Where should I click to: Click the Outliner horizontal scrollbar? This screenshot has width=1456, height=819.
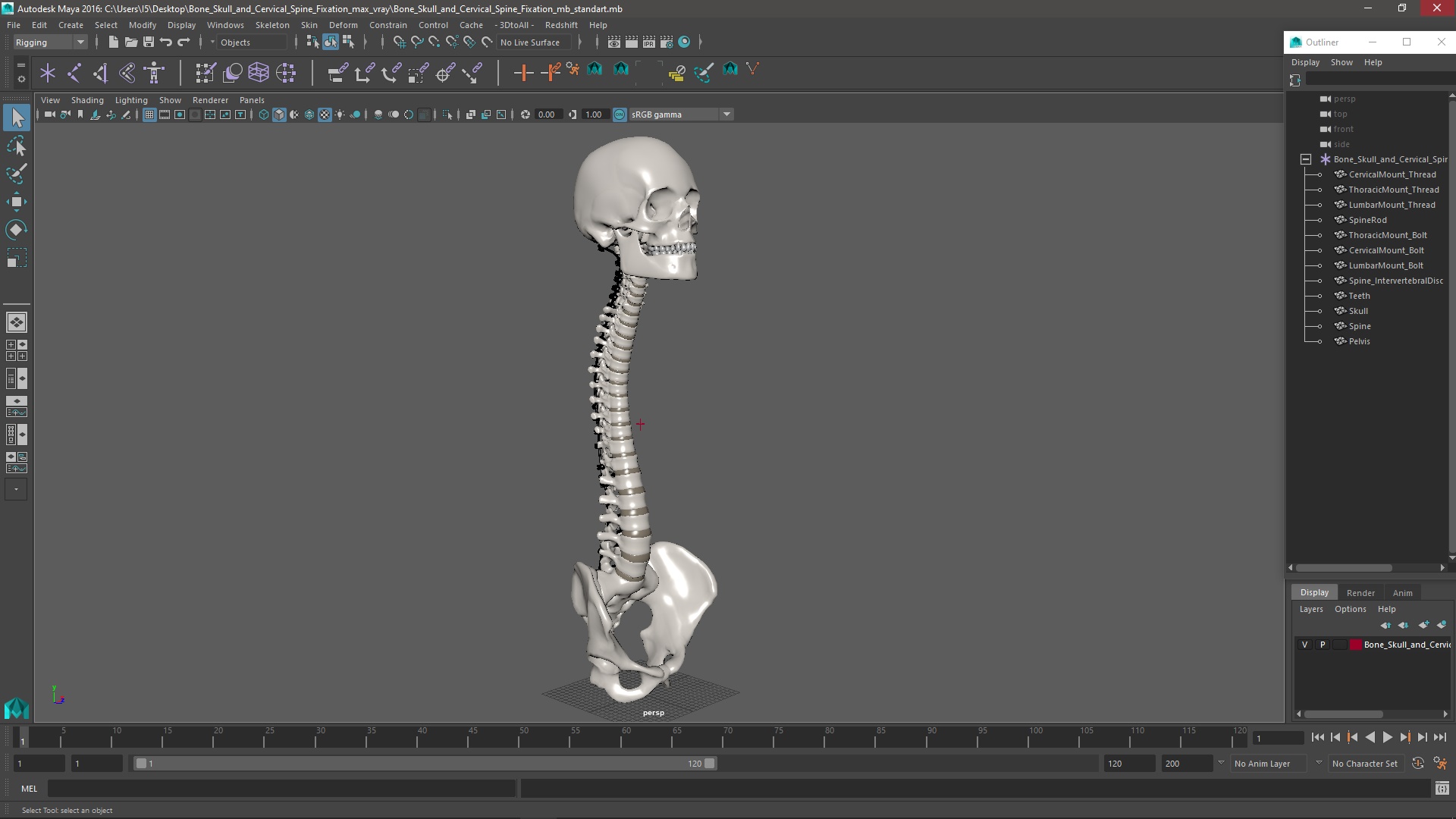[x=1343, y=567]
